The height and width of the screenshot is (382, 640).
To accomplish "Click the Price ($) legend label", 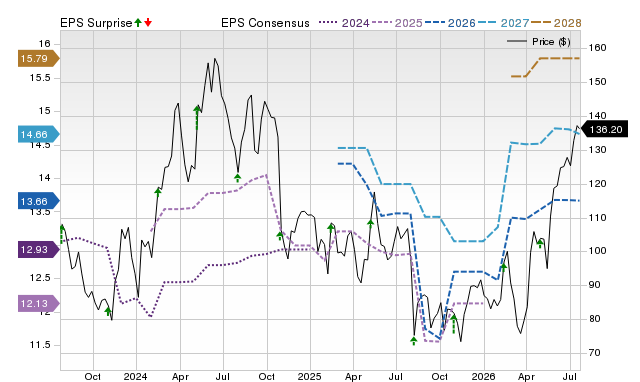I will 551,42.
